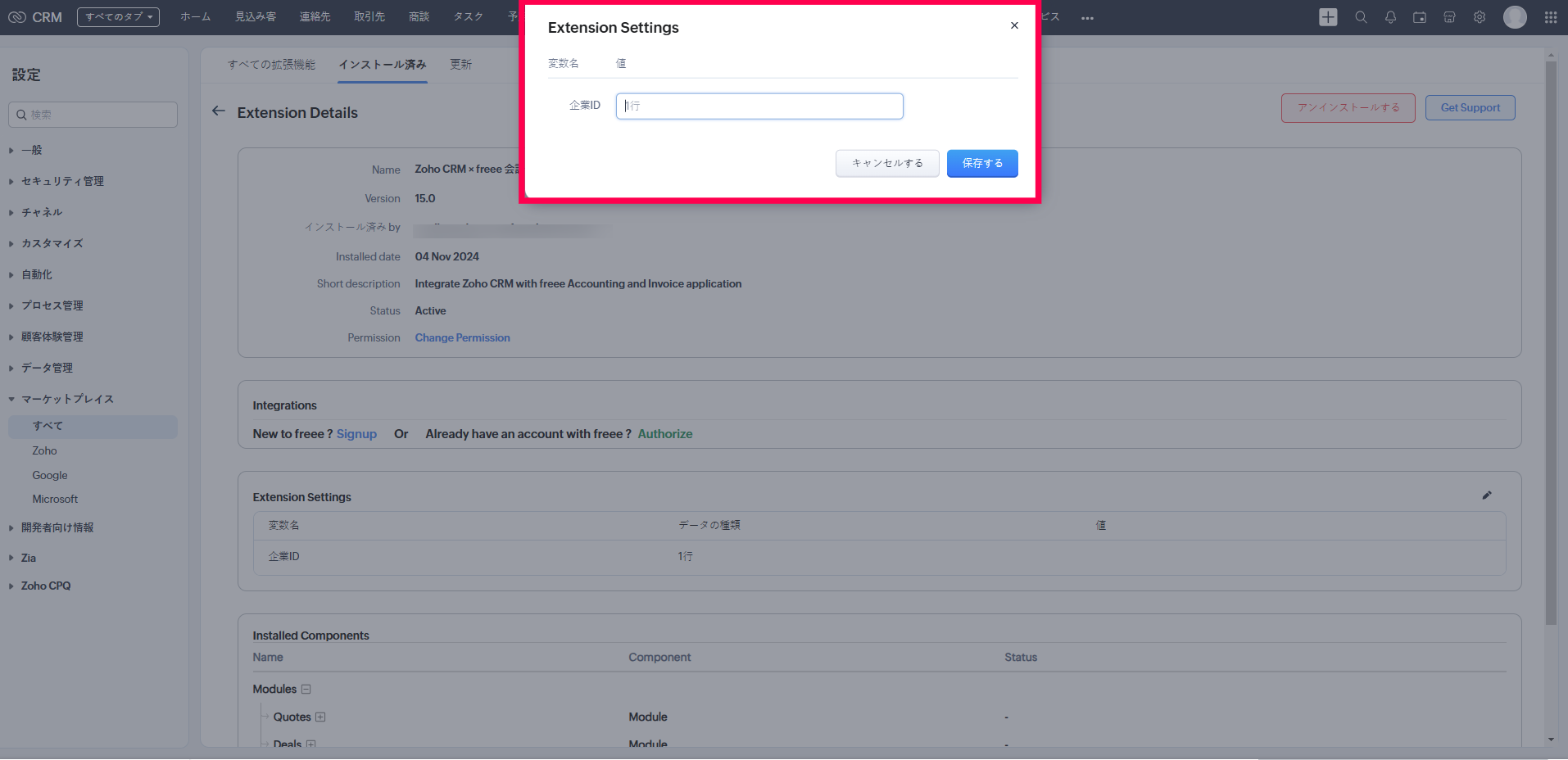The width and height of the screenshot is (1568, 760).
Task: Open the marketplace store icon
Action: click(1449, 17)
